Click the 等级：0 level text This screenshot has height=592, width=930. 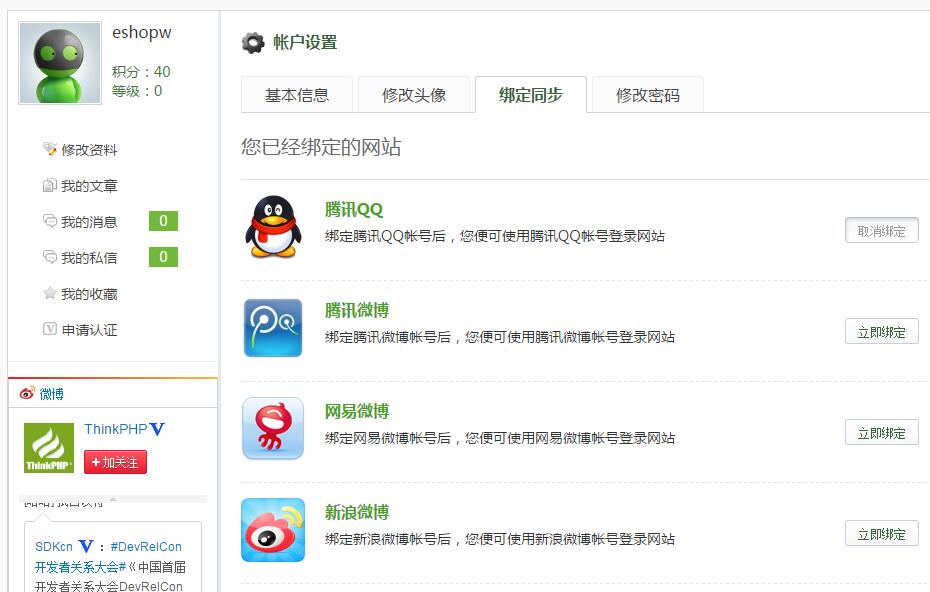(x=137, y=91)
